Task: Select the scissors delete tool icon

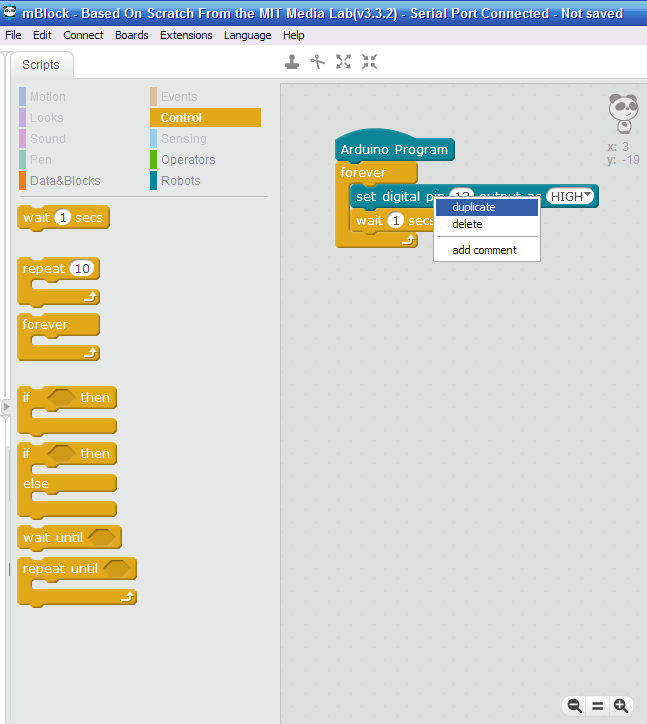Action: click(317, 61)
